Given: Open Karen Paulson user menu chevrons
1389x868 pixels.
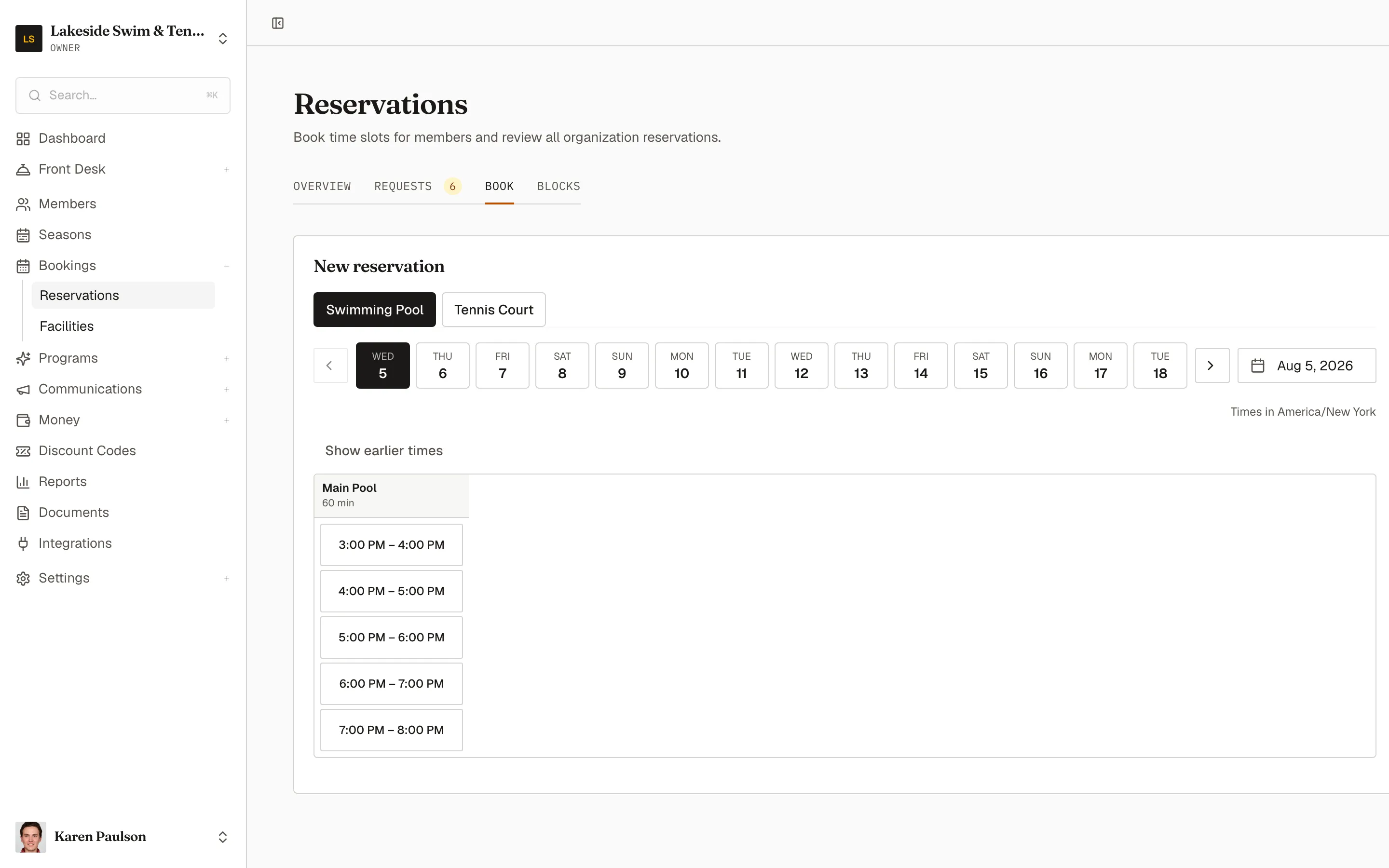Looking at the screenshot, I should coord(223,837).
